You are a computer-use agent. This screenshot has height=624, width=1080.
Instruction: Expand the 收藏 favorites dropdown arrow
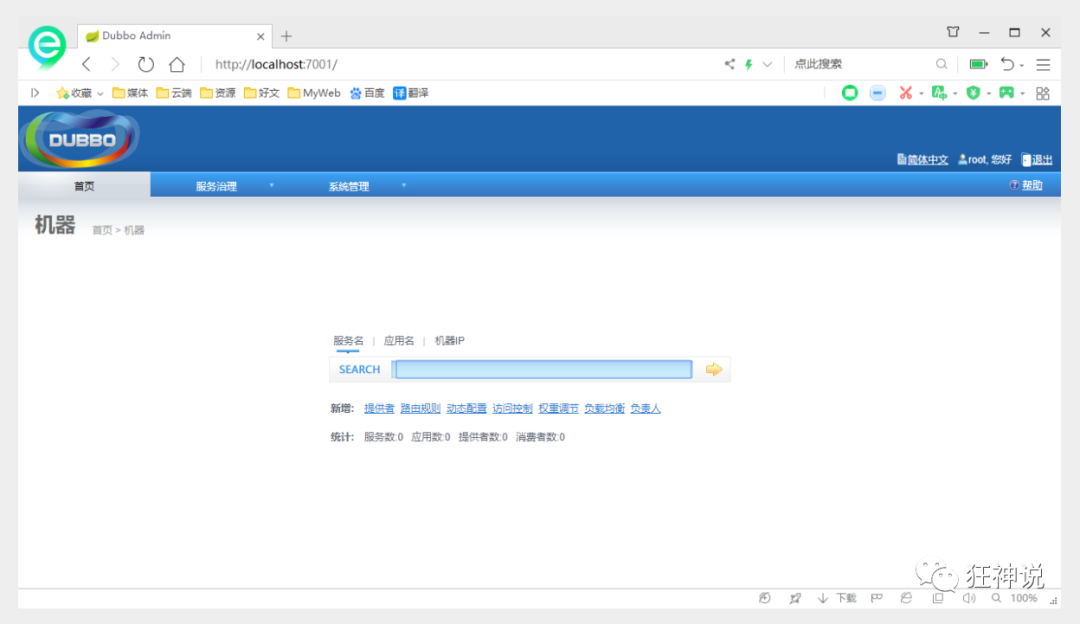100,94
